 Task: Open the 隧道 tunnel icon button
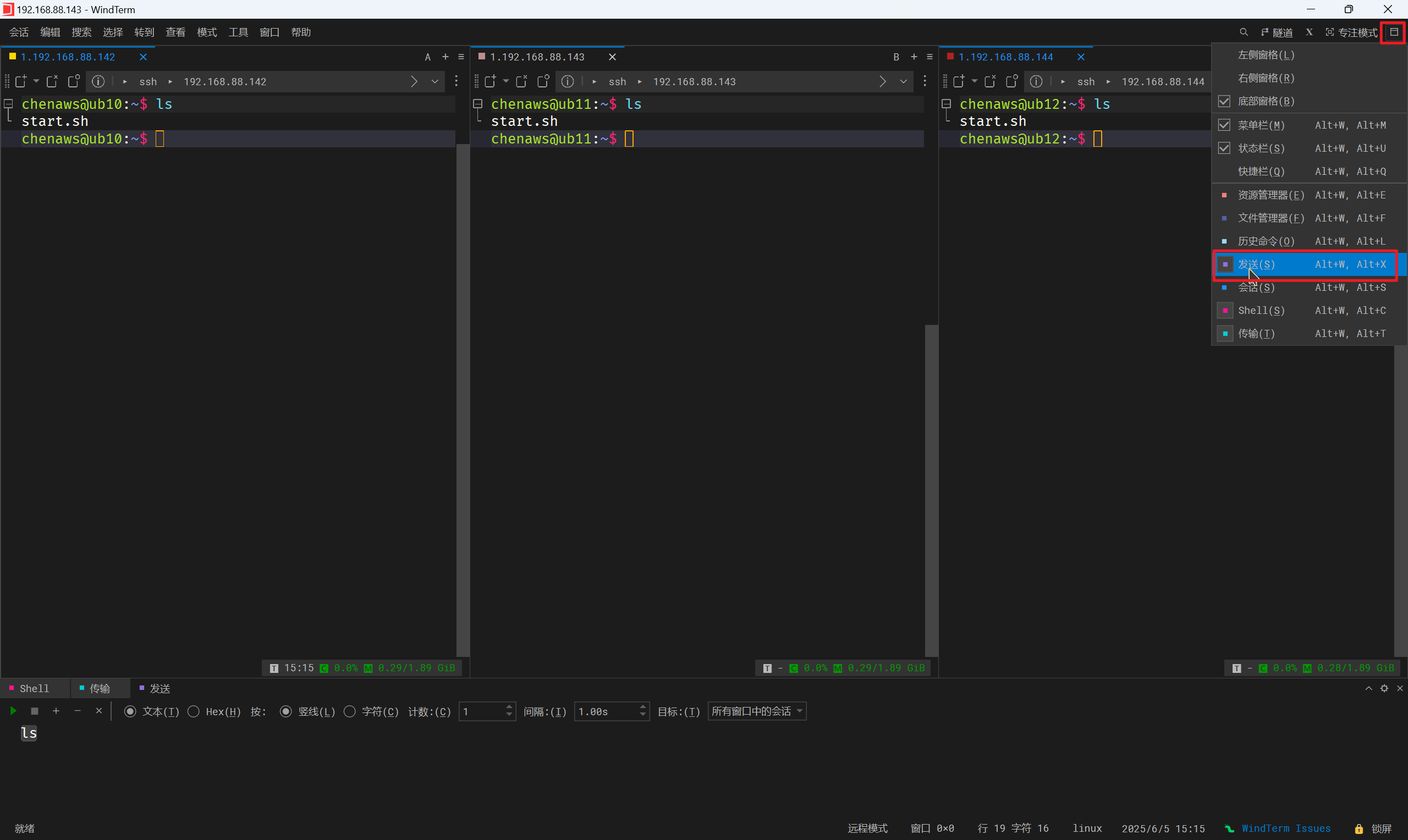pos(1277,32)
